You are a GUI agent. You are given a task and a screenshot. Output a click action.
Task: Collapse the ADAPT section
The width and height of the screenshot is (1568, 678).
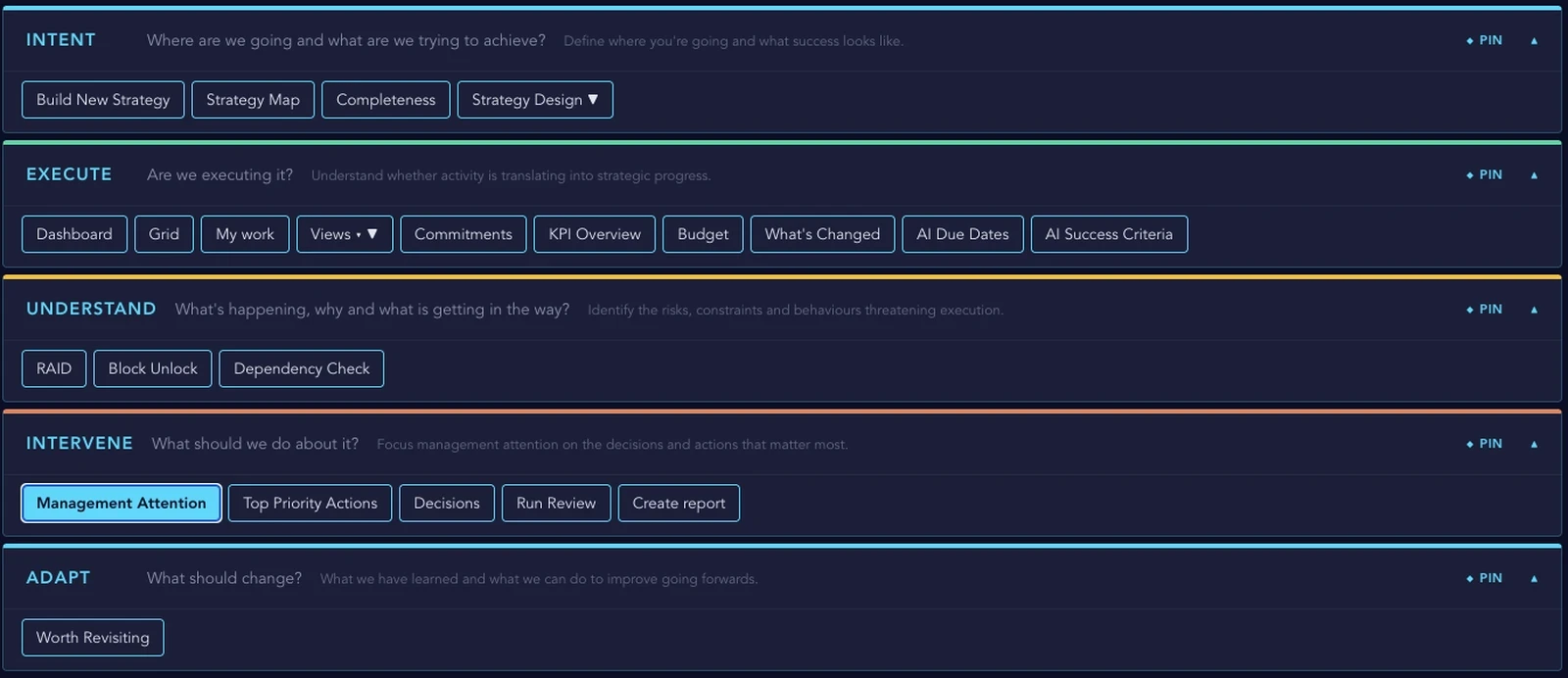(1534, 578)
